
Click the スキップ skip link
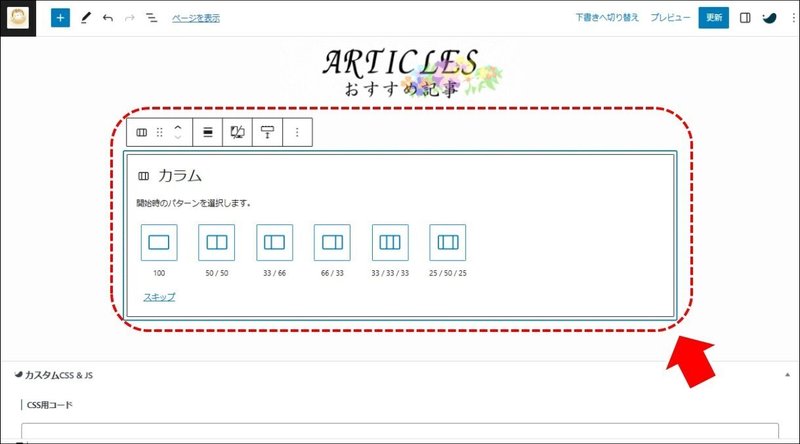(x=159, y=297)
